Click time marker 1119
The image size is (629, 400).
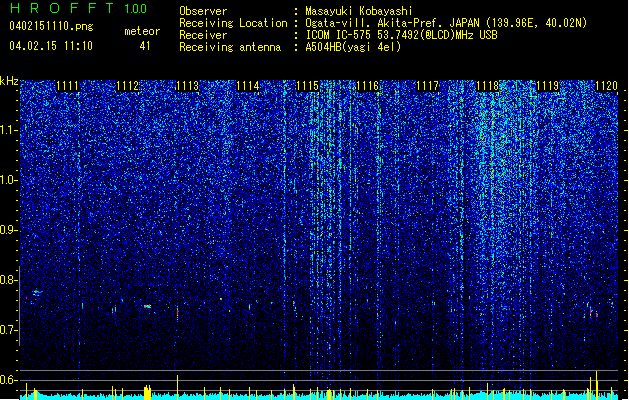coord(548,86)
